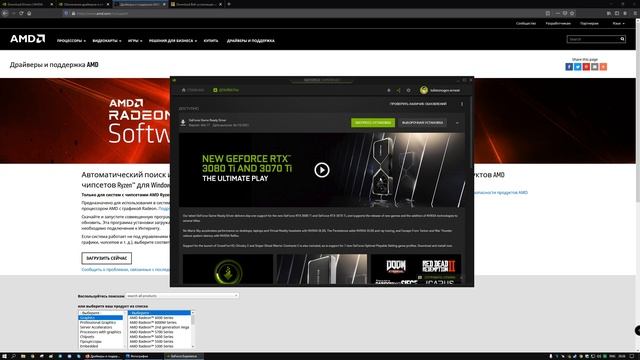Image resolution: width=640 pixels, height=360 pixels.
Task: Select Server Accelerators in the category list
Action: [x=100, y=327]
